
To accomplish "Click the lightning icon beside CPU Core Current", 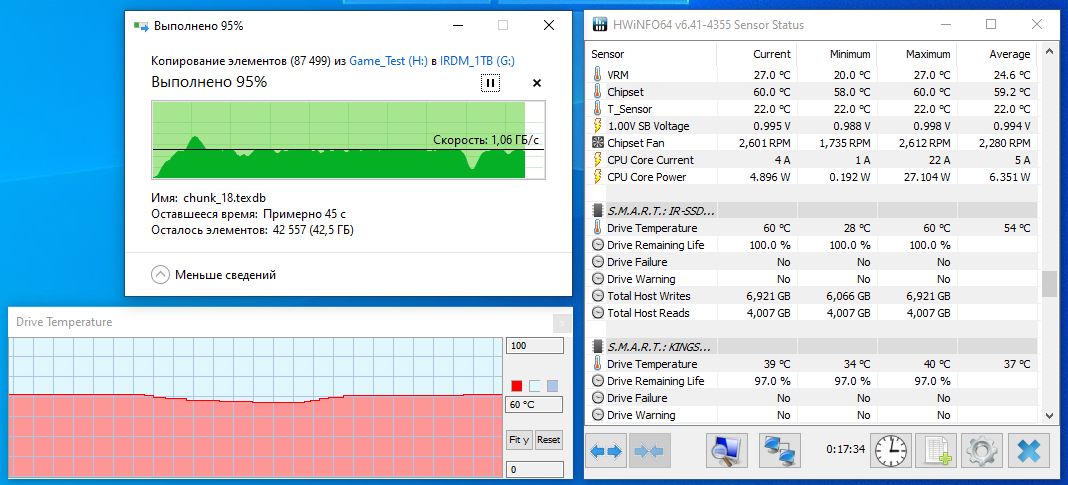I will tap(597, 160).
